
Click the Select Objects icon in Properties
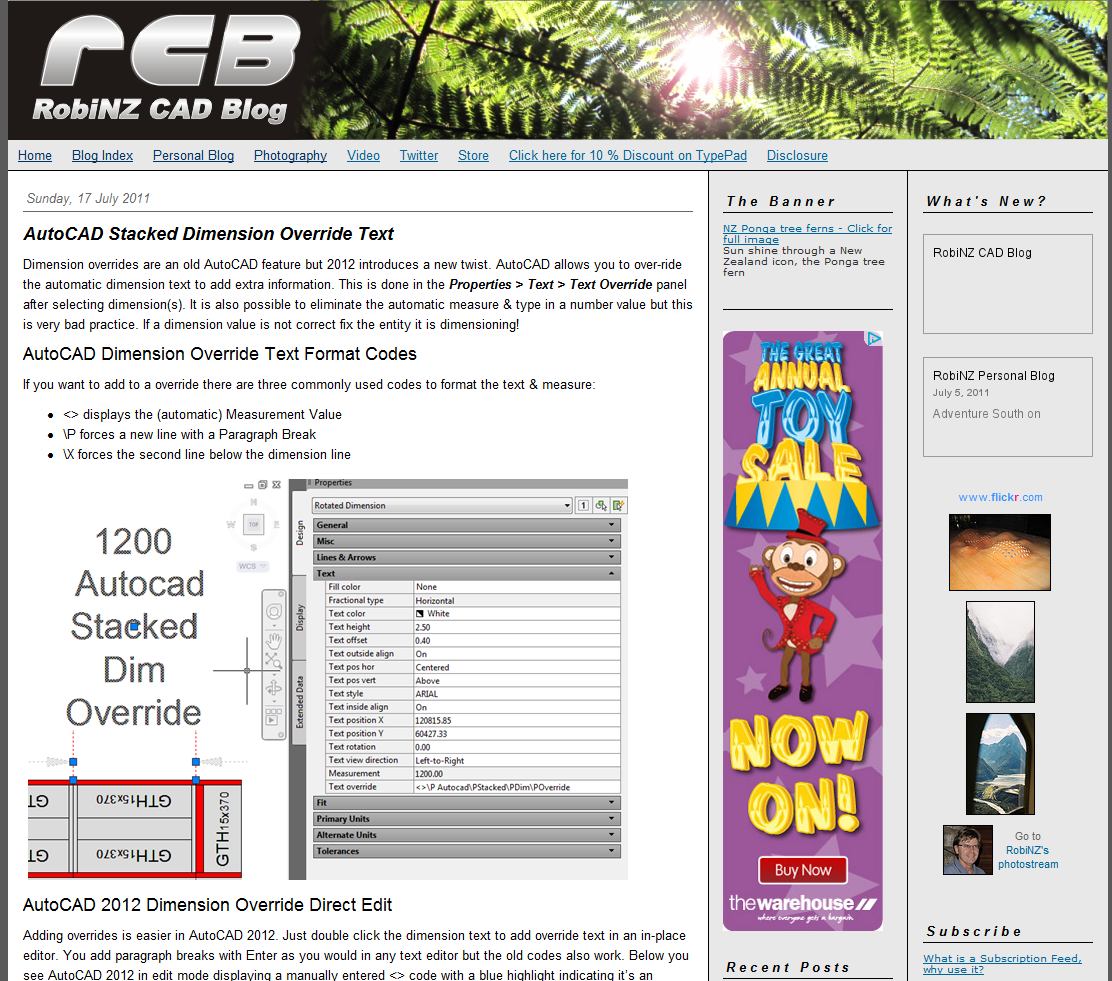click(602, 505)
